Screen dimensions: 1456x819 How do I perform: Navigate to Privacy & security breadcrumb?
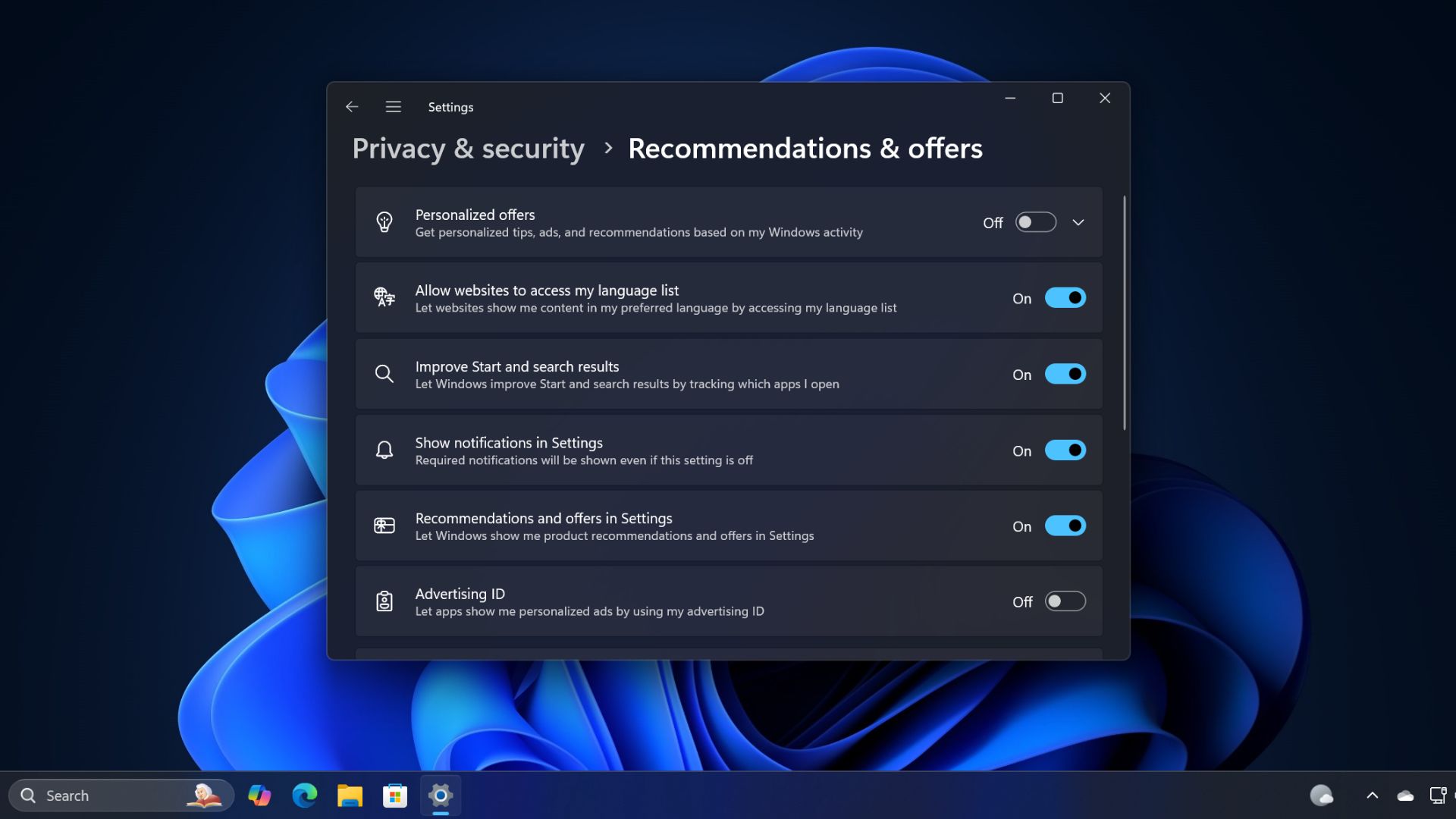coord(469,149)
